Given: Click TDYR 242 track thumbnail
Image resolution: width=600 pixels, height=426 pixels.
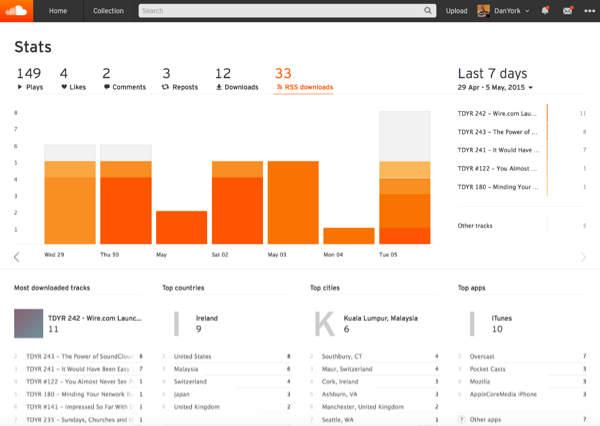Looking at the screenshot, I should point(28,322).
